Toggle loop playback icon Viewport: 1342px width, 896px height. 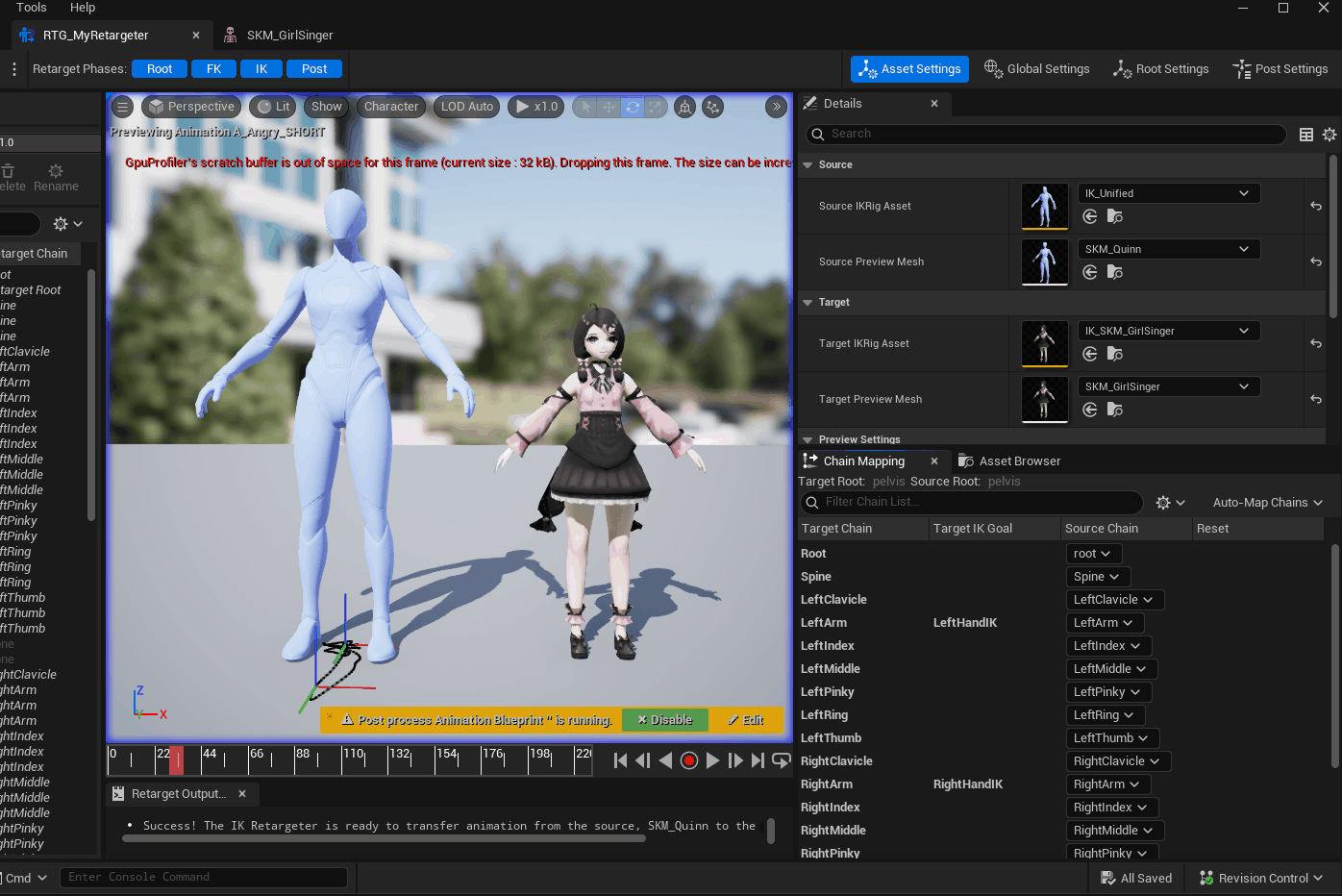pyautogui.click(x=782, y=760)
